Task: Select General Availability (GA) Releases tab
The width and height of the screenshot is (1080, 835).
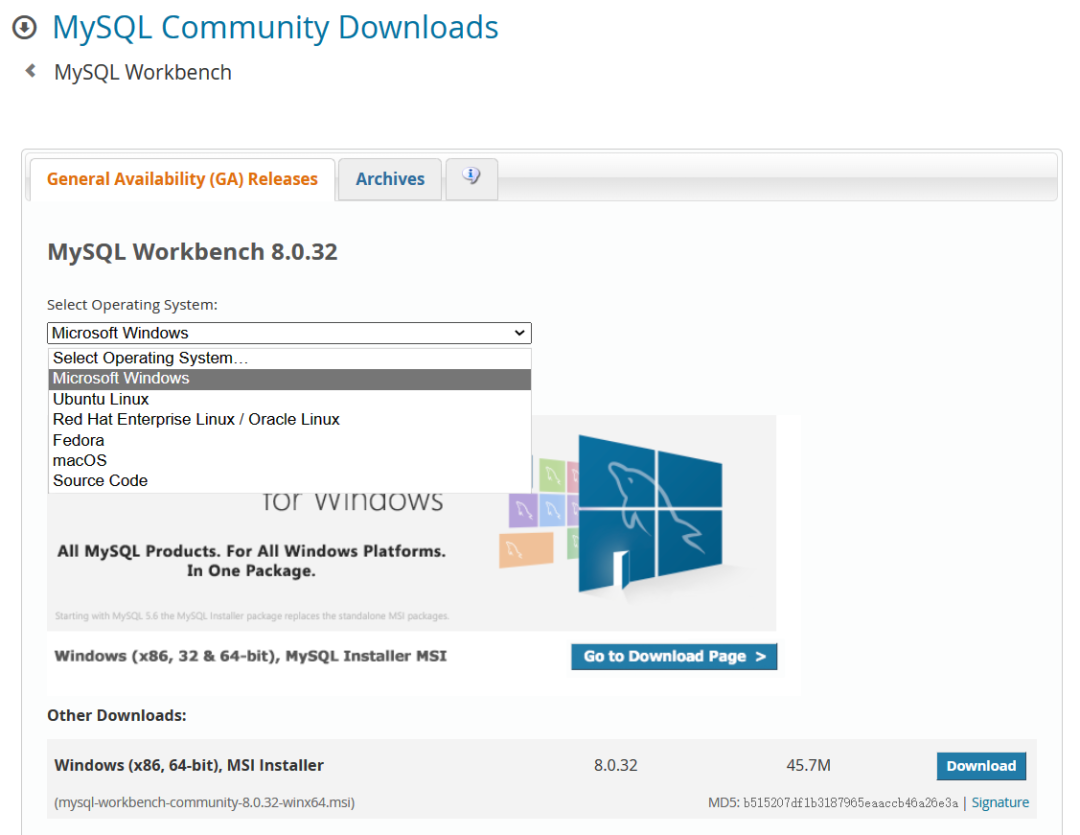Action: pos(182,179)
